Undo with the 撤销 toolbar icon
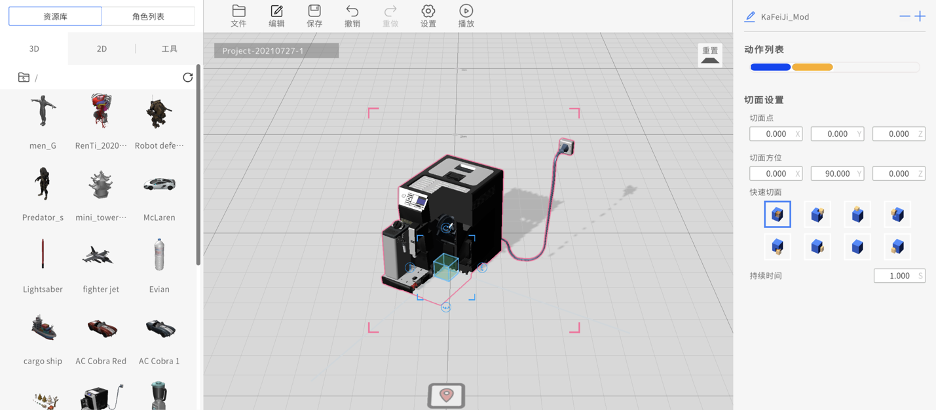 pyautogui.click(x=352, y=16)
